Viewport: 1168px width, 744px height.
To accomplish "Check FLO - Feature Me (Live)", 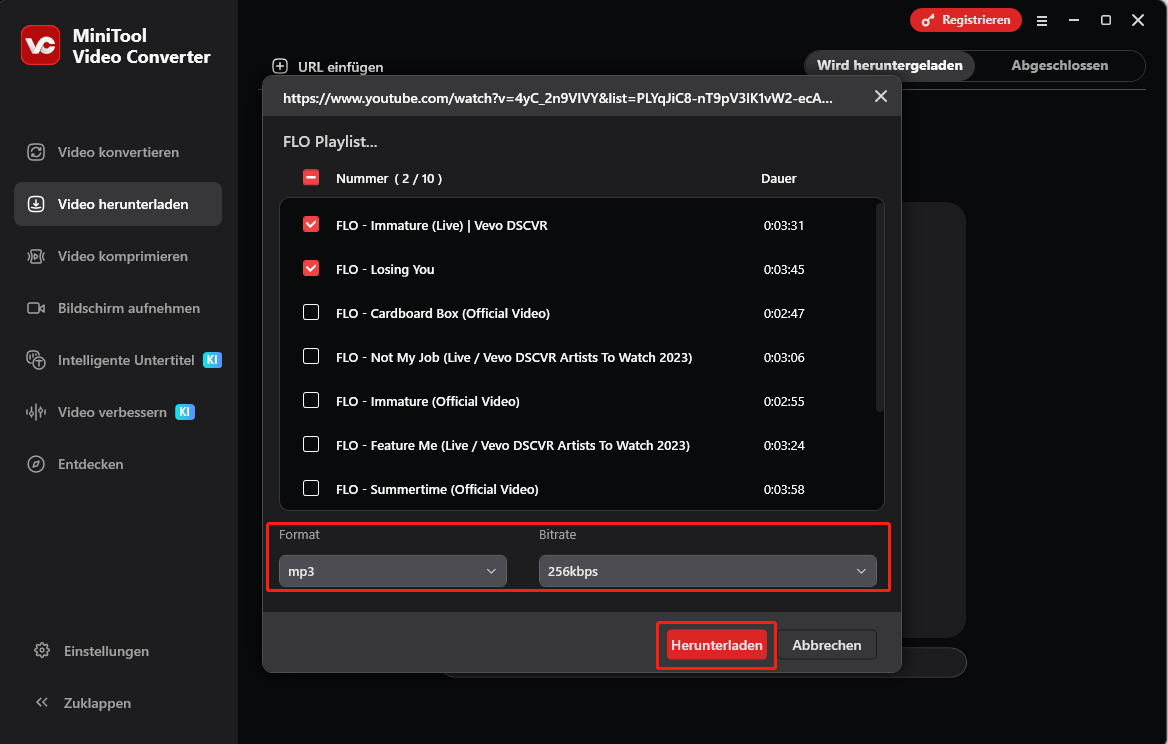I will click(311, 444).
